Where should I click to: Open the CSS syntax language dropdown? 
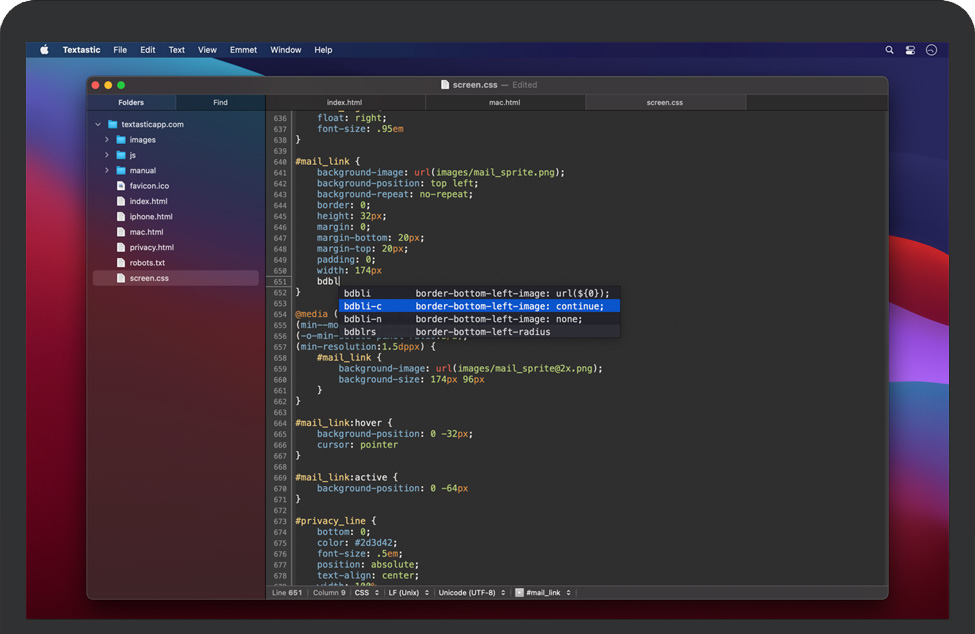[365, 593]
